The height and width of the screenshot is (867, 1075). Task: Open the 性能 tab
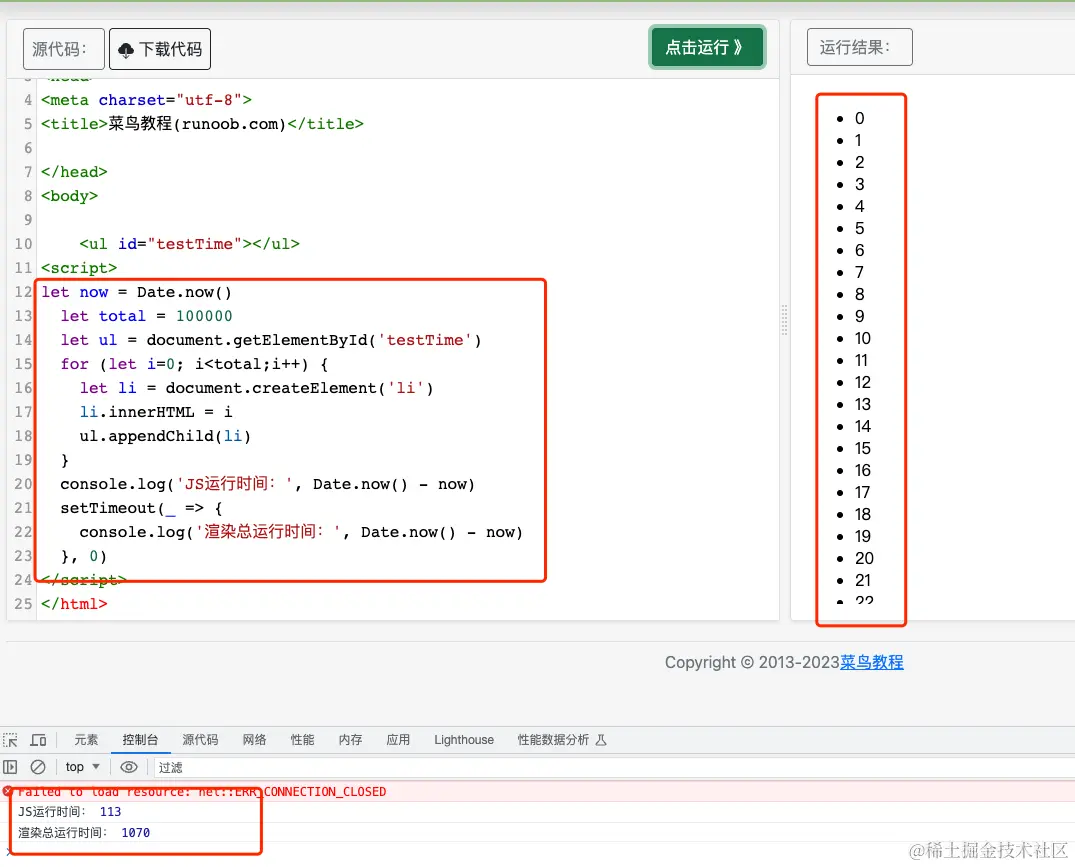pos(302,740)
